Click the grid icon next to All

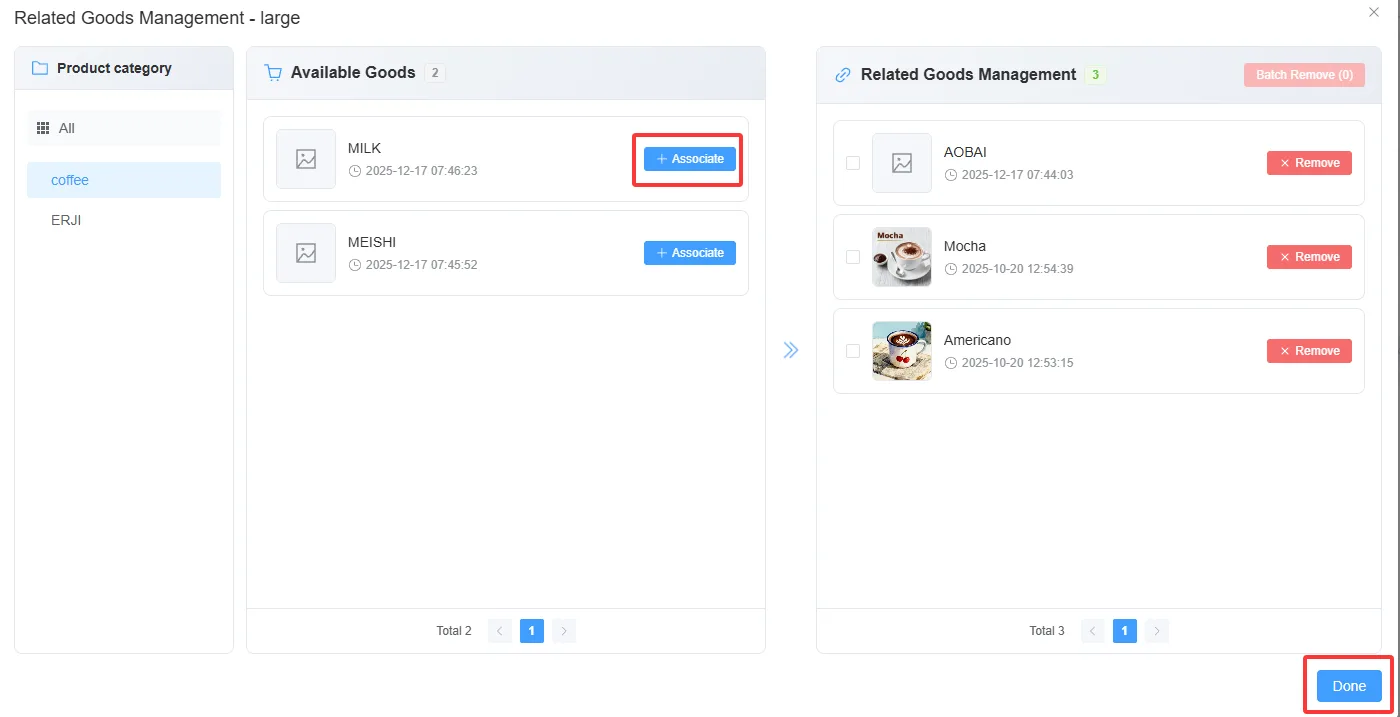point(43,128)
